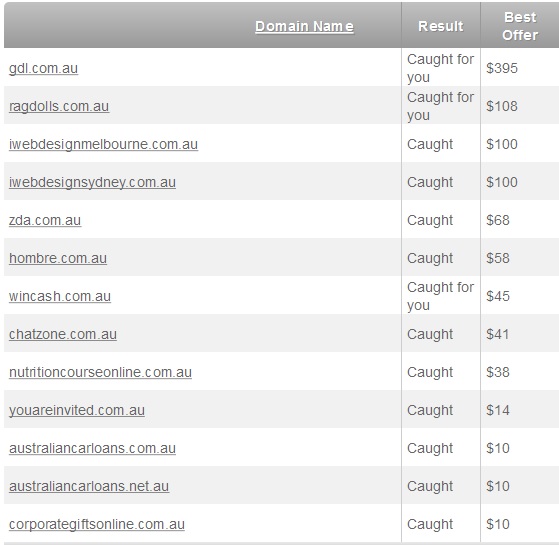This screenshot has height=545, width=559.
Task: Click the Best Offer column header
Action: tap(520, 26)
